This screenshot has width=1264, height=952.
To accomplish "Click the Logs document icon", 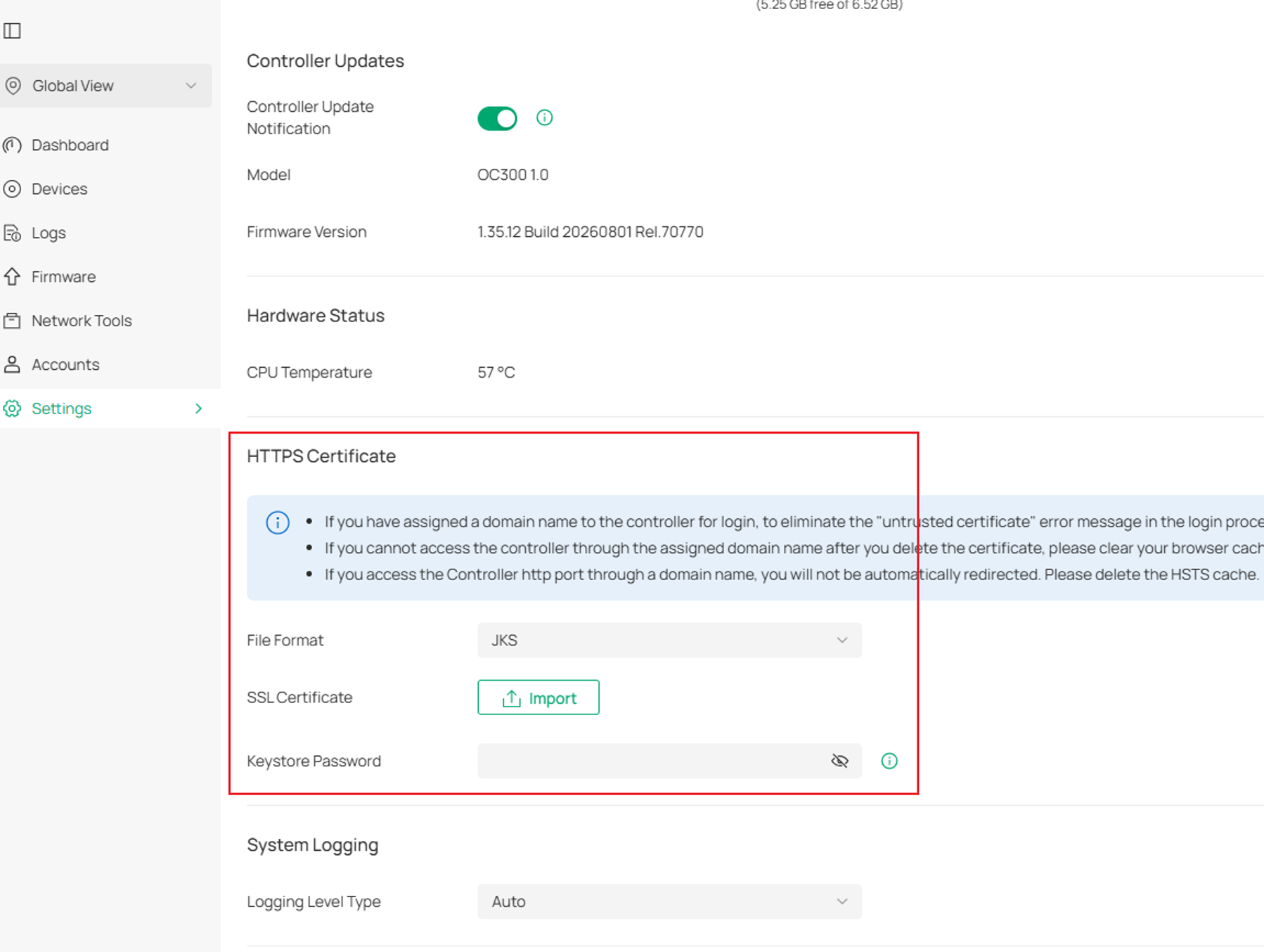I will coord(12,233).
